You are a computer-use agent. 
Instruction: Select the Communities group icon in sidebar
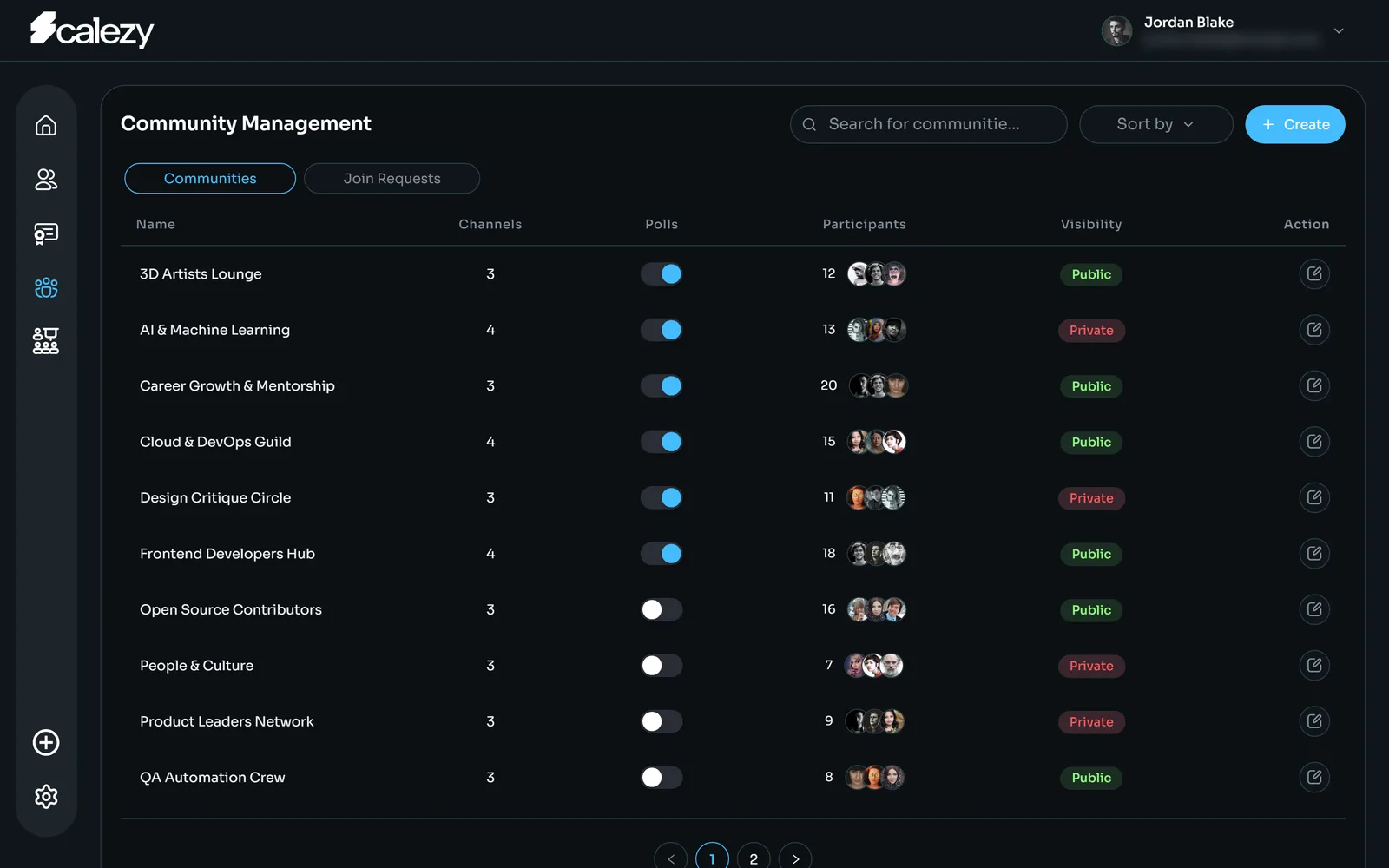coord(46,287)
